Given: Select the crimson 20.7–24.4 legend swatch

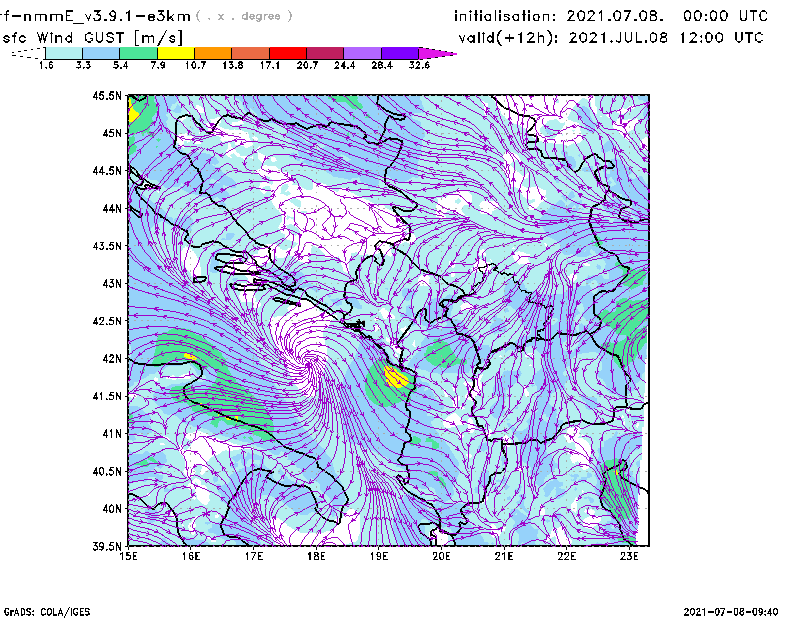Looking at the screenshot, I should coord(325,53).
